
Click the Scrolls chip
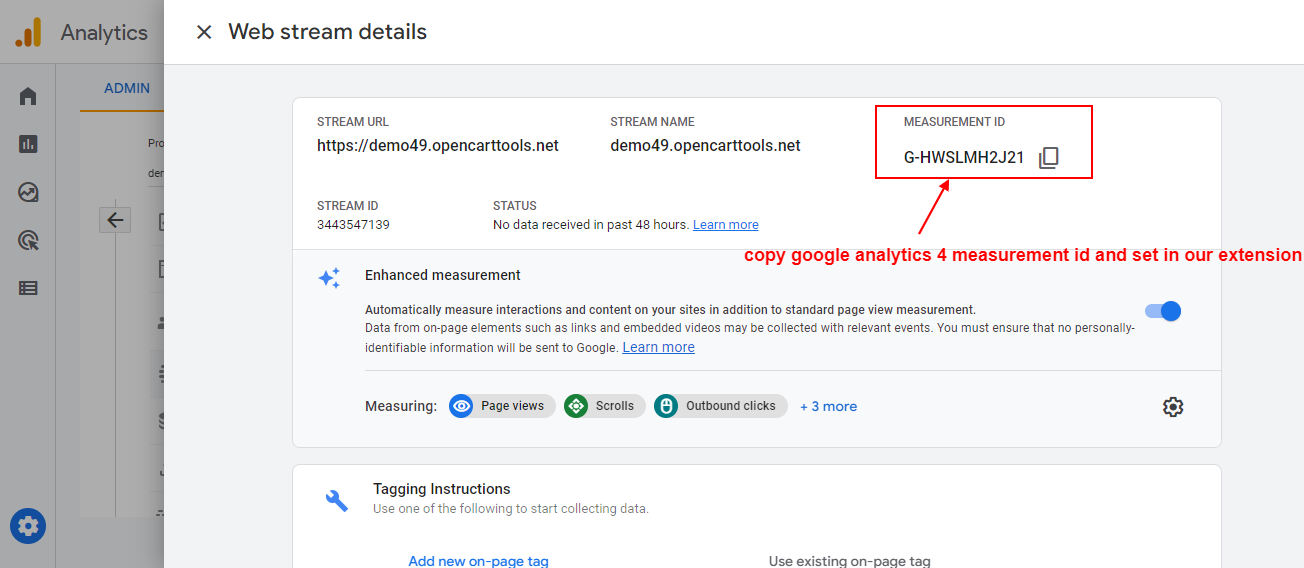coord(604,406)
